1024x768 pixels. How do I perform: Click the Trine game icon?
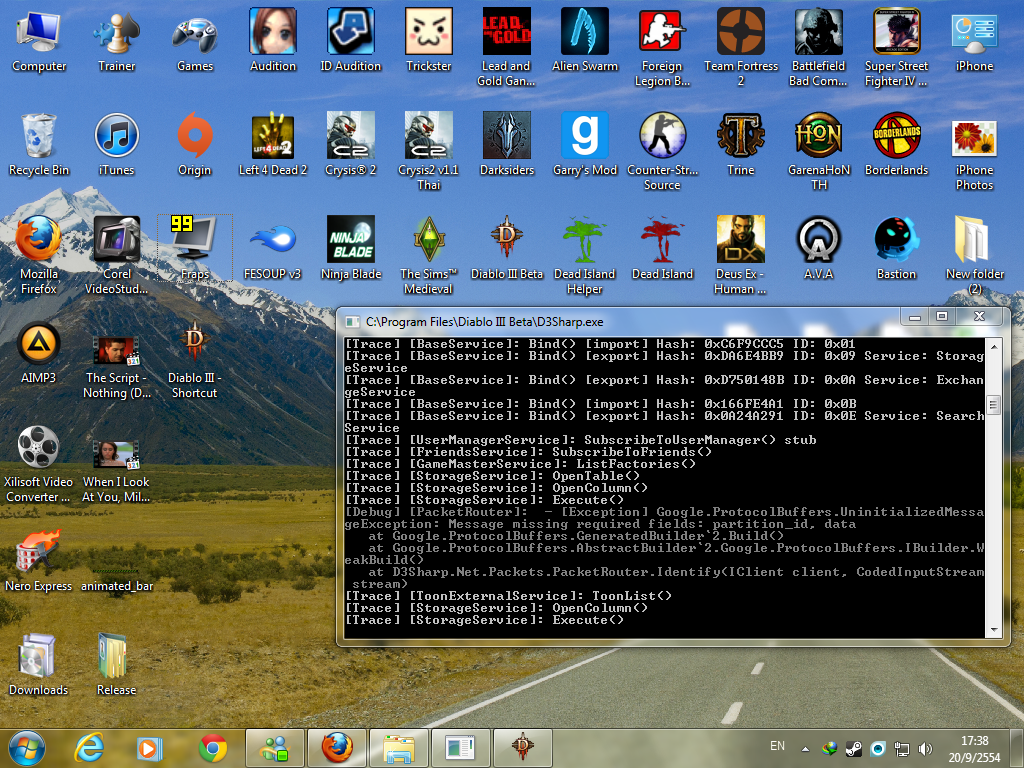coord(741,144)
